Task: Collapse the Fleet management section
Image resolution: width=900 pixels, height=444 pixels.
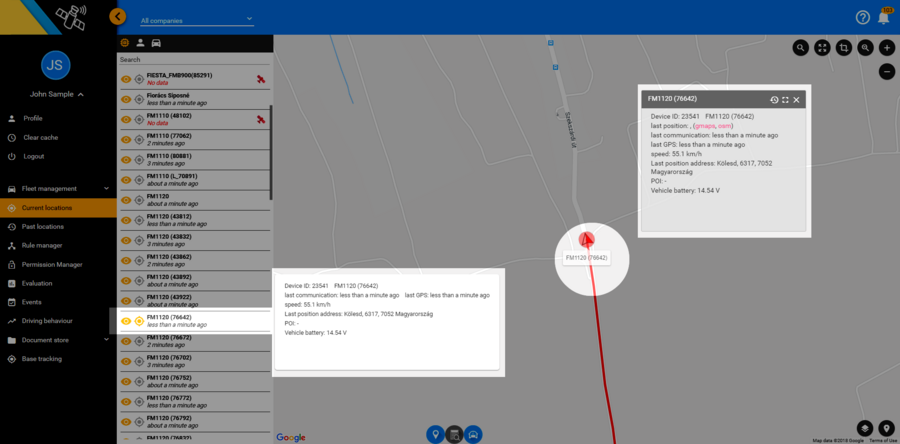Action: pos(106,188)
